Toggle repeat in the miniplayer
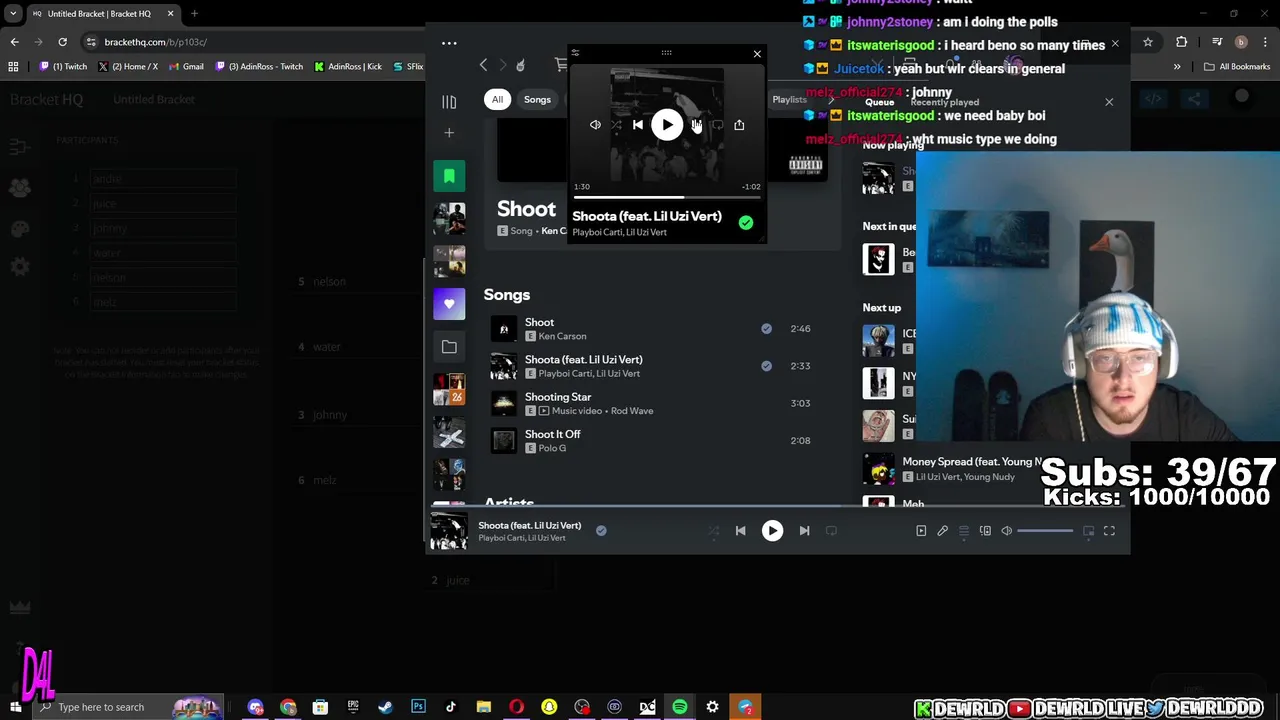 click(717, 125)
